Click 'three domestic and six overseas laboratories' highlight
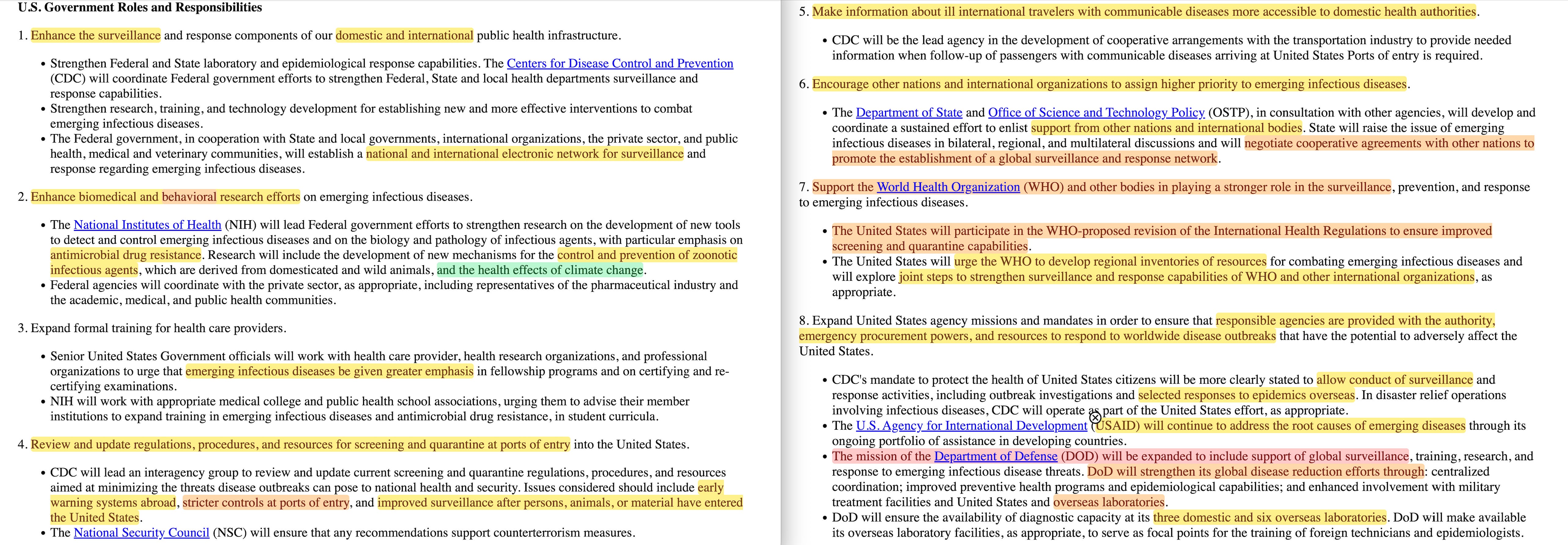1568x545 pixels. (1270, 518)
